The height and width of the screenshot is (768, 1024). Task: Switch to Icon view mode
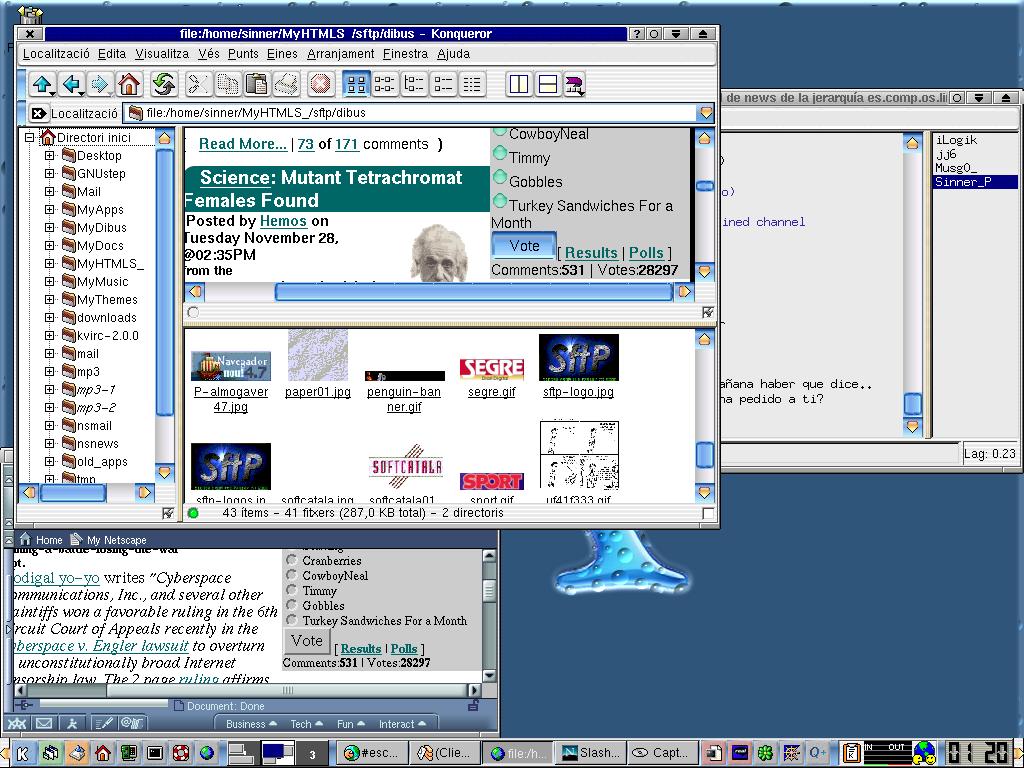(x=356, y=84)
